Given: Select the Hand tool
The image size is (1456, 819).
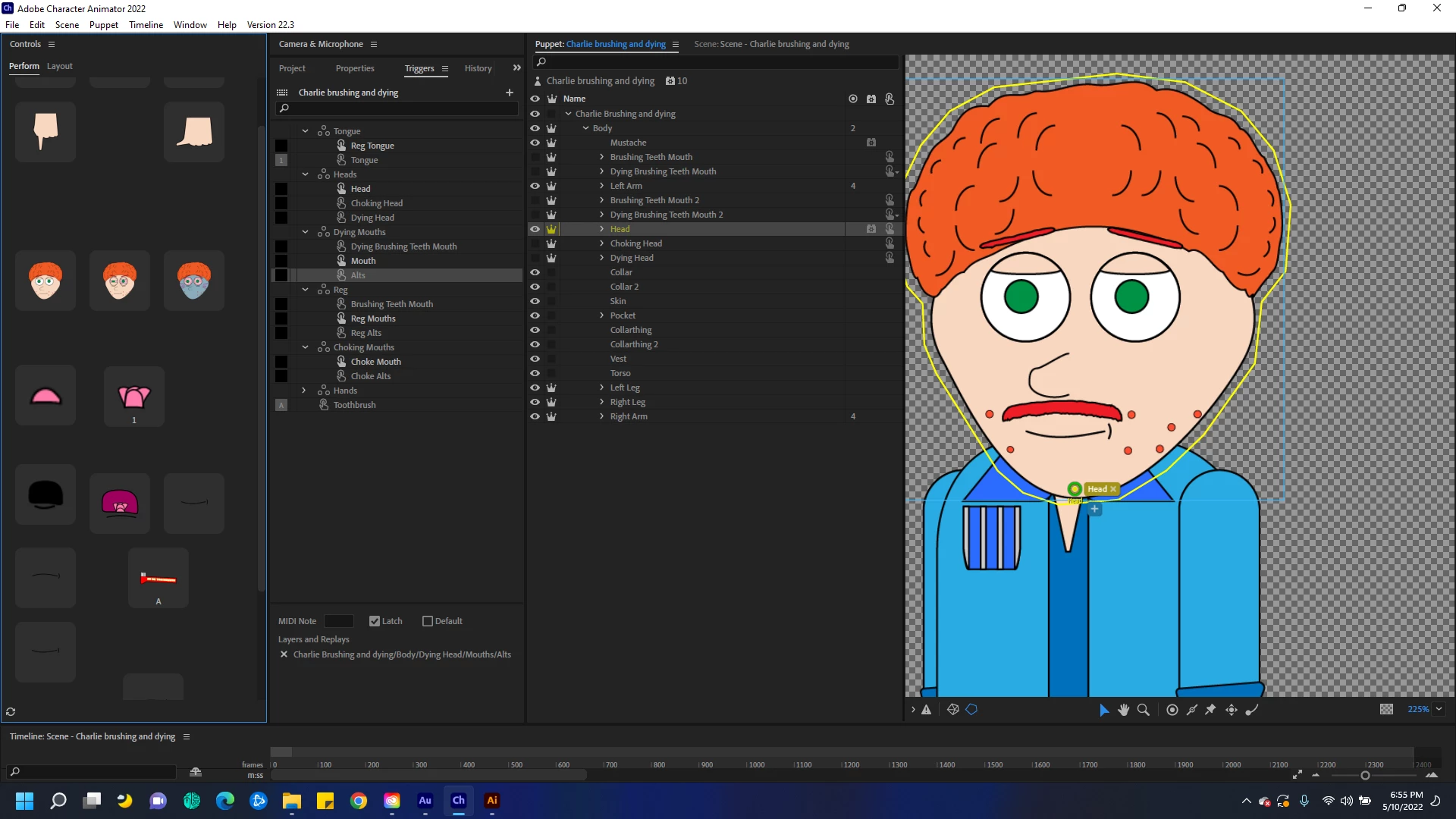Looking at the screenshot, I should pos(1123,710).
